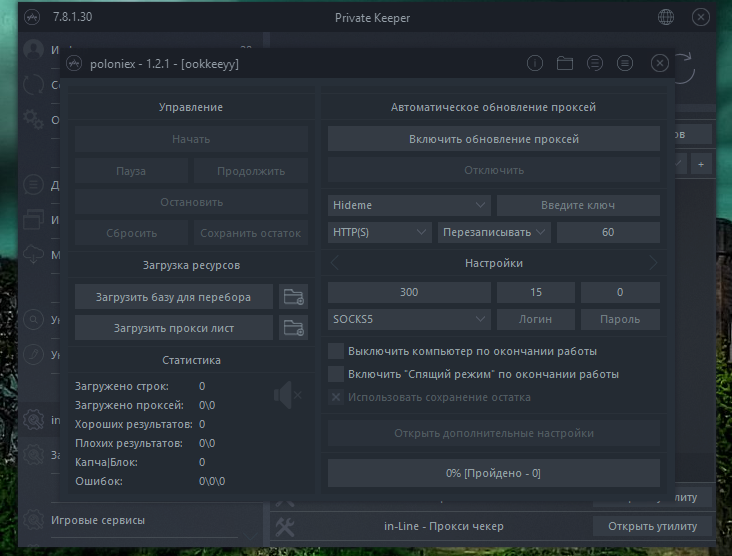The height and width of the screenshot is (556, 732).
Task: Open the HTTP(S) proxy type dropdown
Action: click(379, 232)
